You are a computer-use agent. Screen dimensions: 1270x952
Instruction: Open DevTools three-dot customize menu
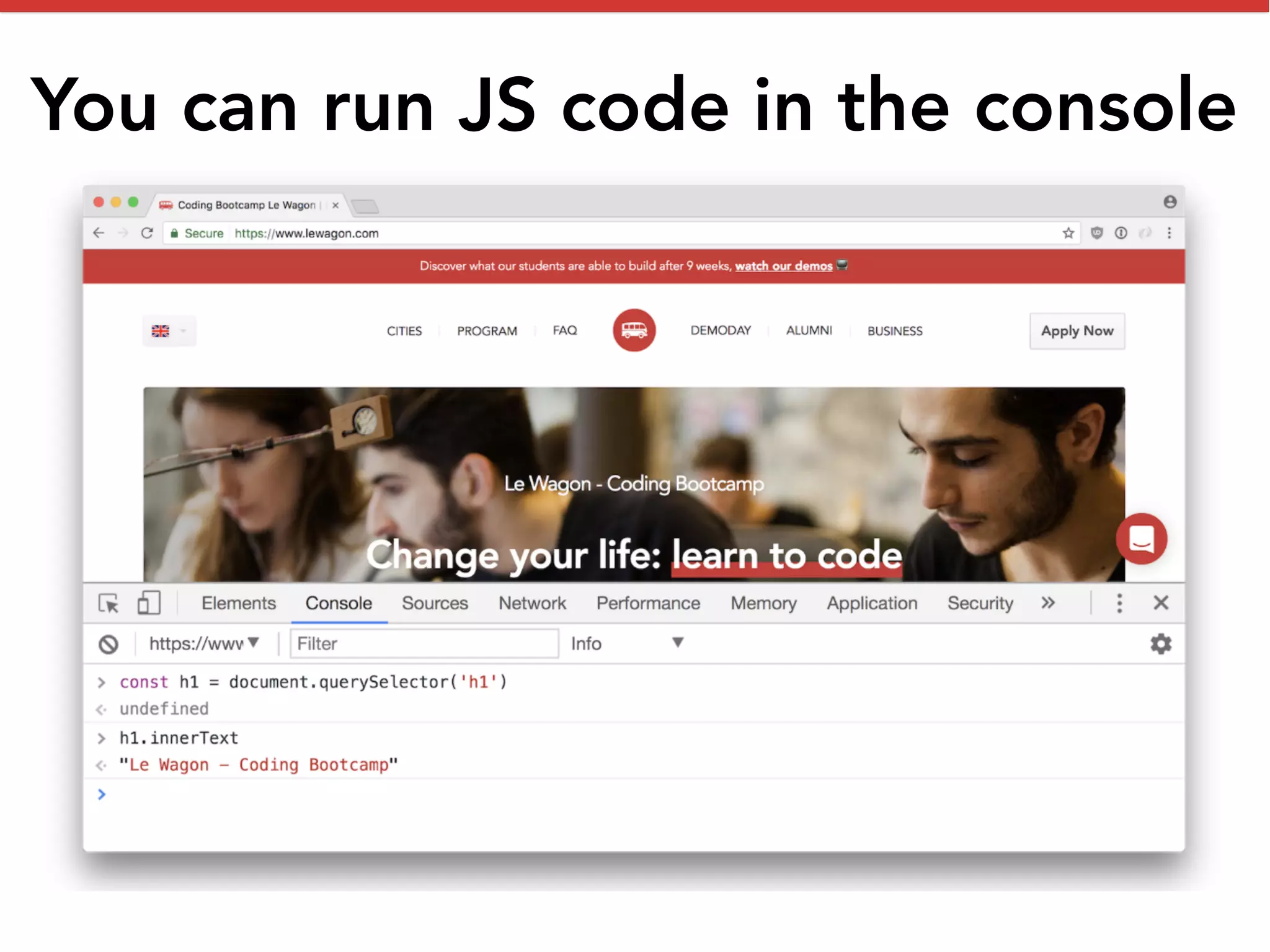1119,603
